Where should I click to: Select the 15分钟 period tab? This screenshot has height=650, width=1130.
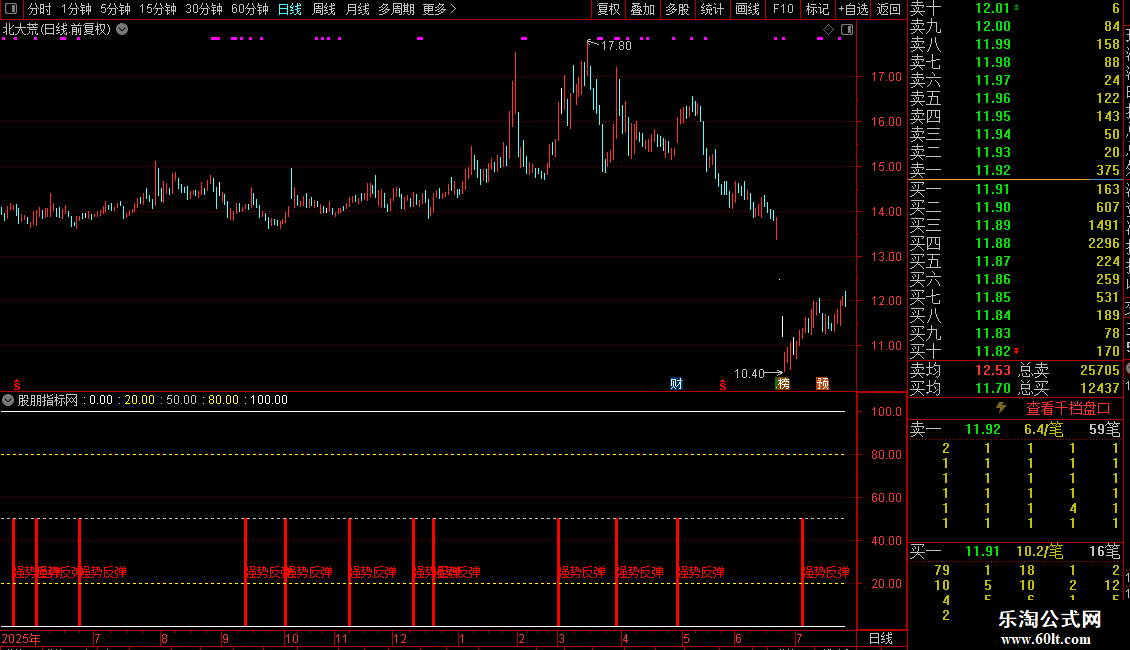157,9
